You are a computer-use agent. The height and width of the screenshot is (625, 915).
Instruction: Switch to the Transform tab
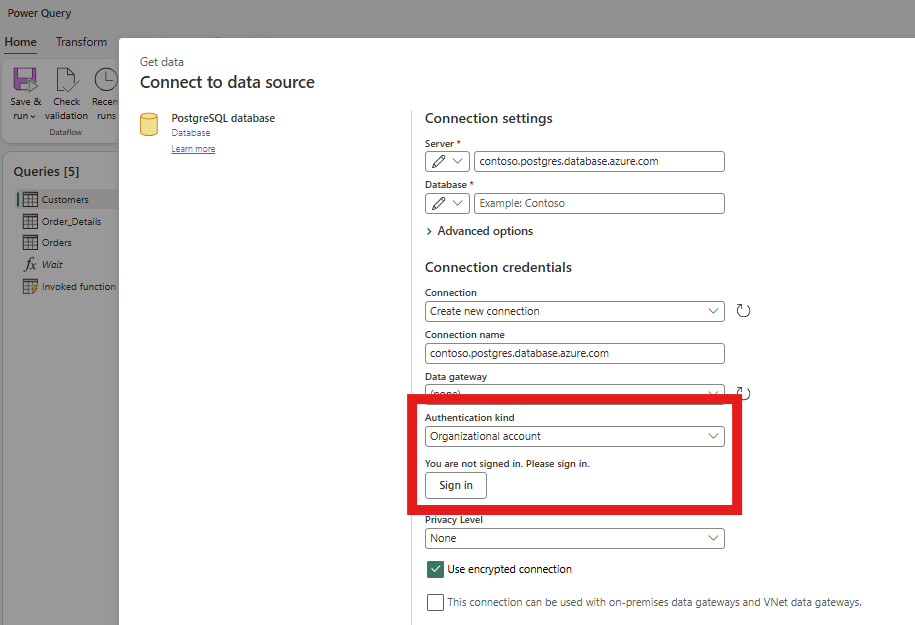81,42
